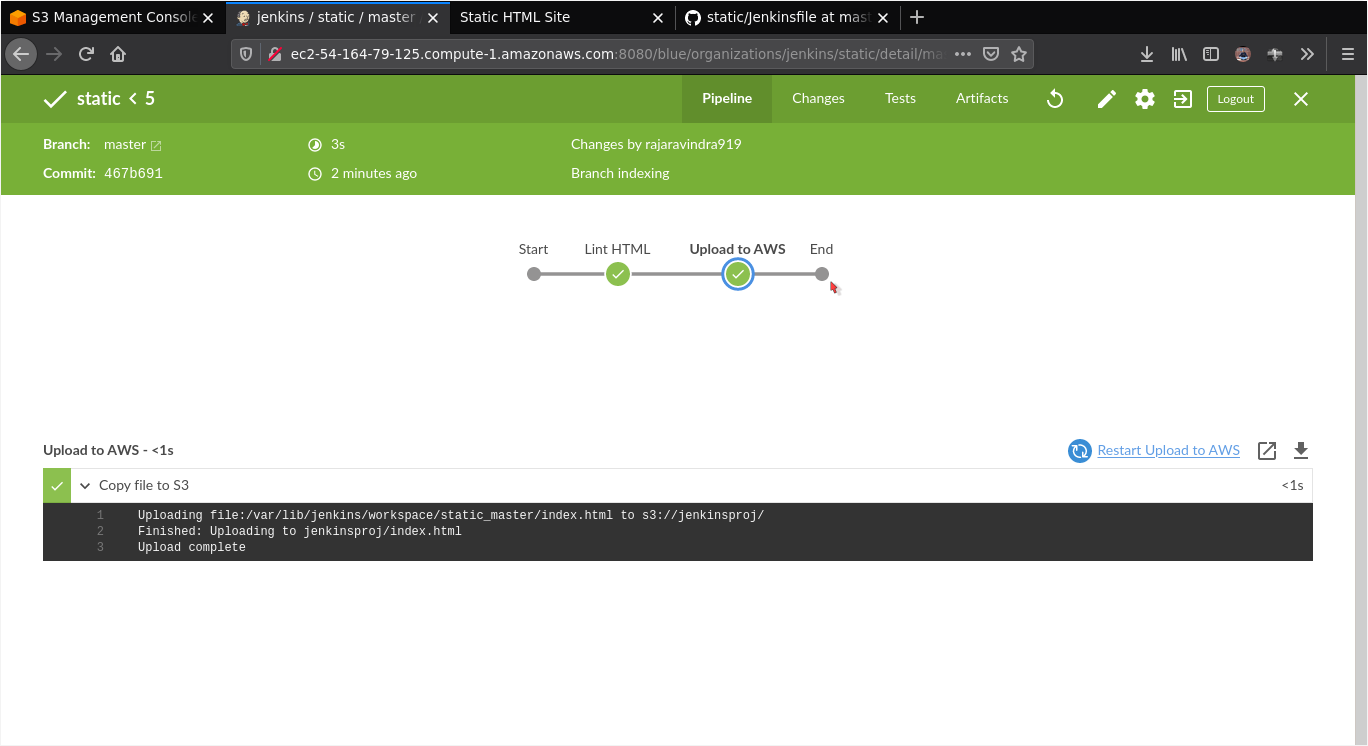Switch to static/Jenkinsfile GitHub browser tab
Image resolution: width=1368 pixels, height=746 pixels.
point(777,17)
